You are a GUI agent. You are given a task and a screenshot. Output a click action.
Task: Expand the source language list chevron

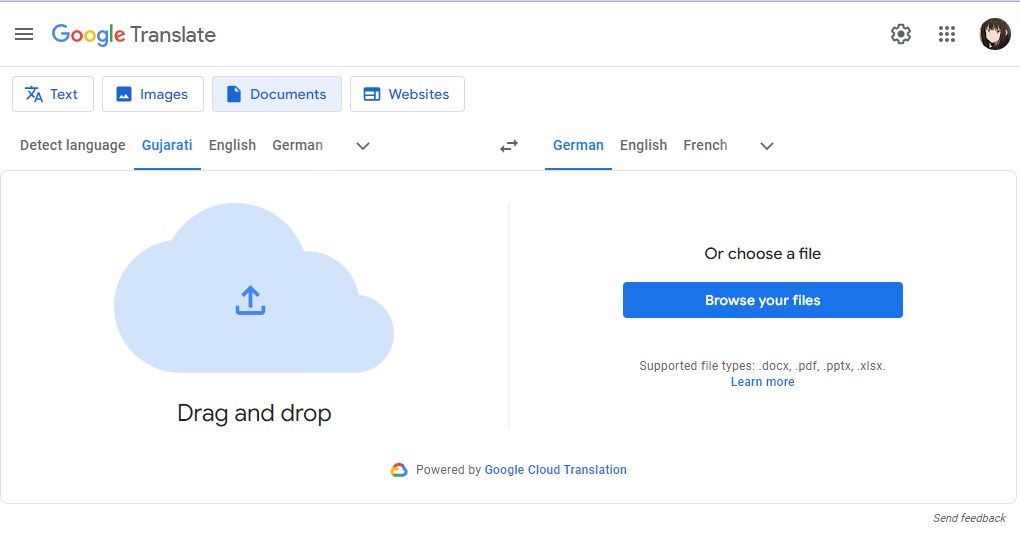click(363, 146)
